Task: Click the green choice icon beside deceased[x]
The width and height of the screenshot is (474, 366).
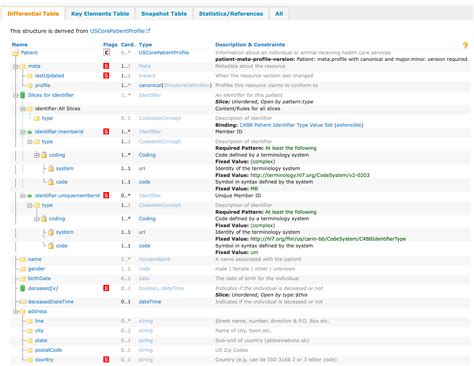Action: (x=23, y=288)
